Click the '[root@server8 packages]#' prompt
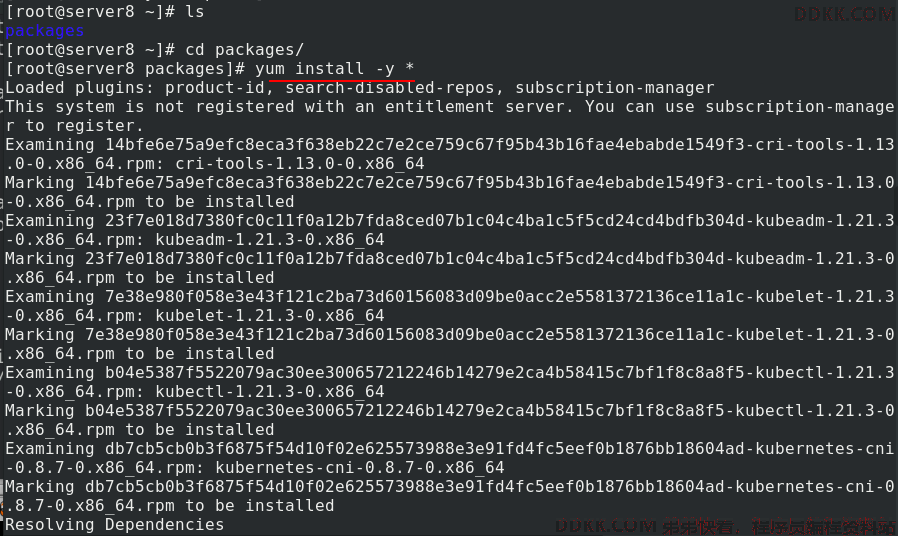This screenshot has height=536, width=898. 125,69
